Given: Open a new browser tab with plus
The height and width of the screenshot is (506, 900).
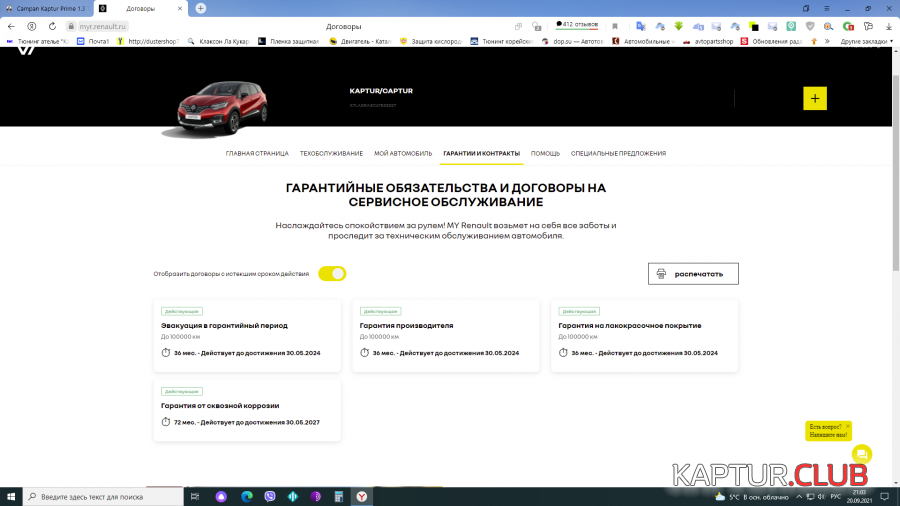Looking at the screenshot, I should point(200,8).
